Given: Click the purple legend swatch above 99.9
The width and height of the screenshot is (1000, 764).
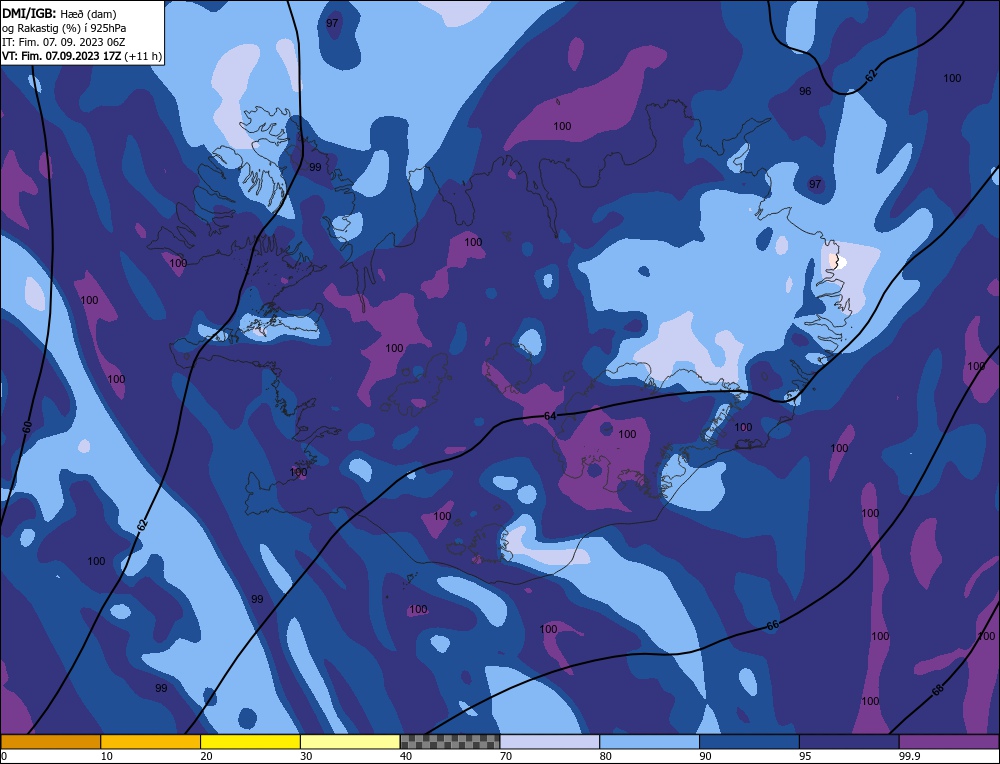Looking at the screenshot, I should pyautogui.click(x=949, y=741).
